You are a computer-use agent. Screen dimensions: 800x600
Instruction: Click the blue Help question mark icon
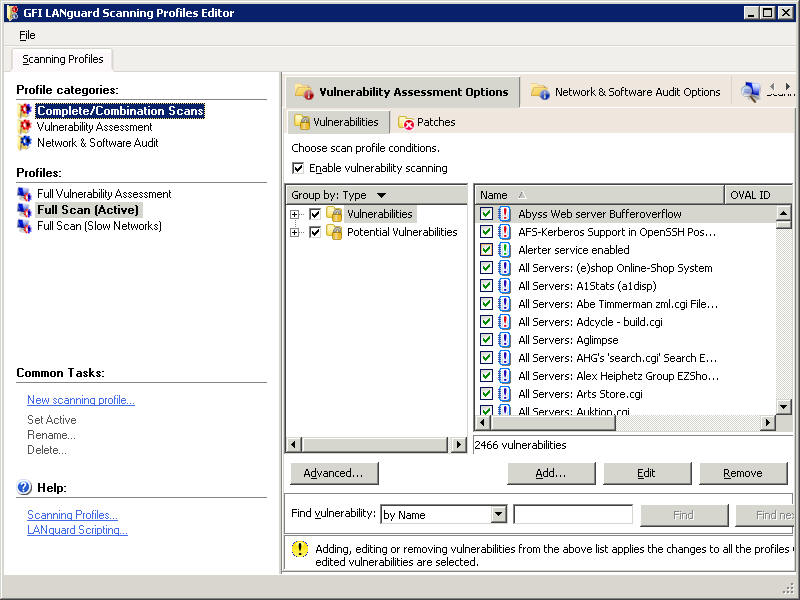point(24,487)
